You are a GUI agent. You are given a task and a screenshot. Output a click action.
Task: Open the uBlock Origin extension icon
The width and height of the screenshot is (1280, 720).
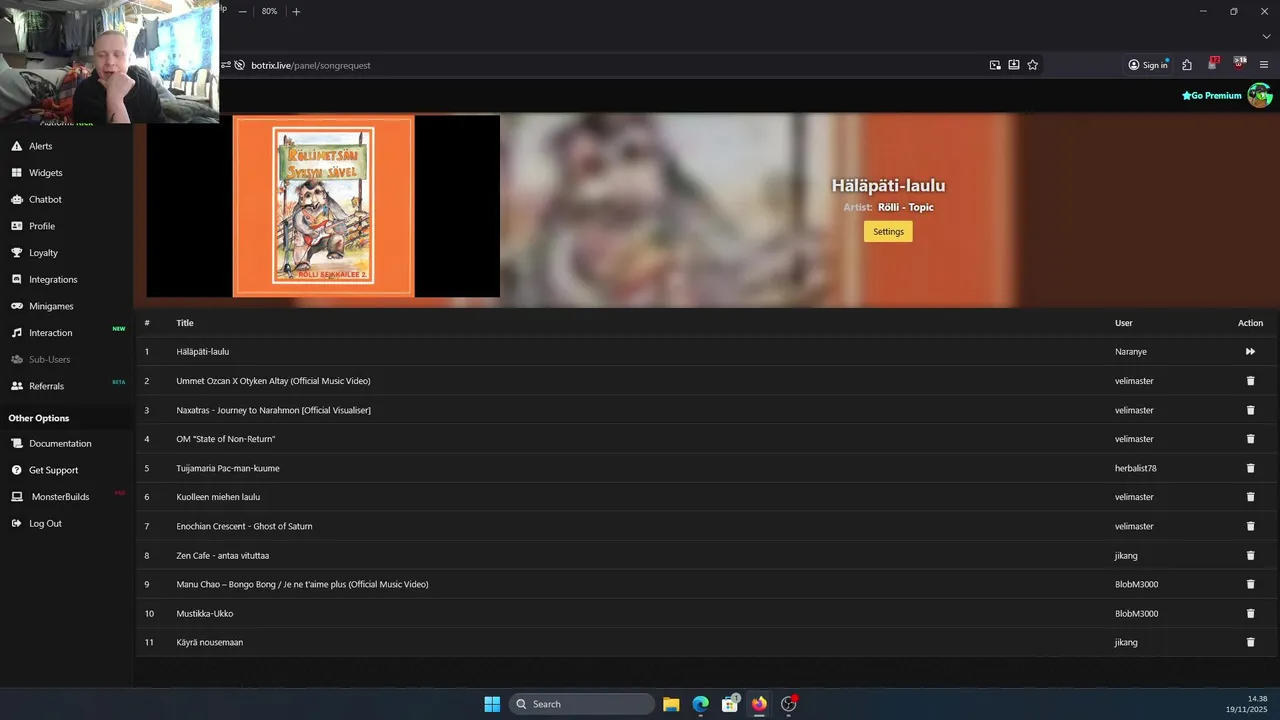[x=1239, y=64]
